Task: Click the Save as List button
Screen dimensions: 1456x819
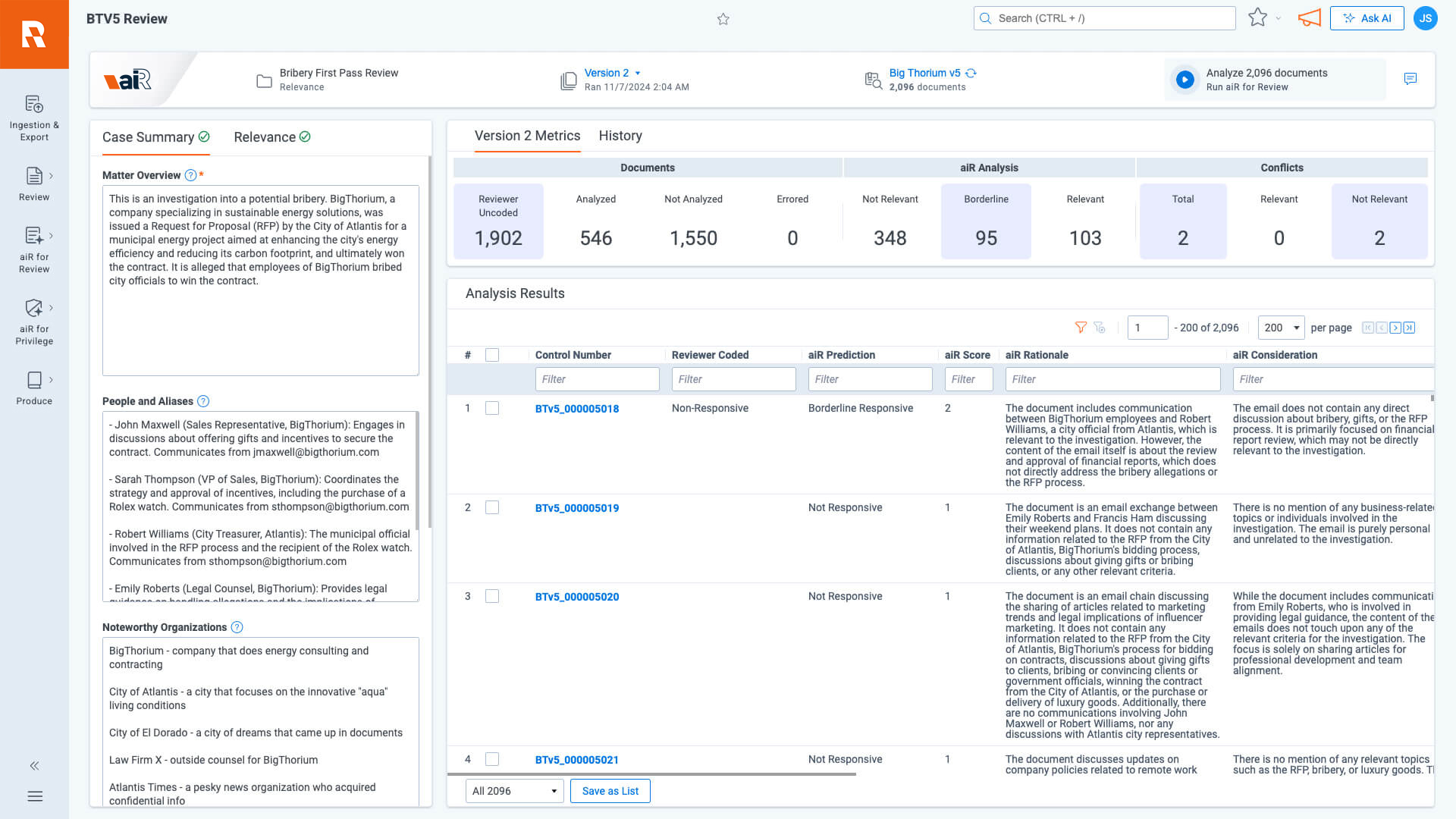Action: click(x=610, y=790)
